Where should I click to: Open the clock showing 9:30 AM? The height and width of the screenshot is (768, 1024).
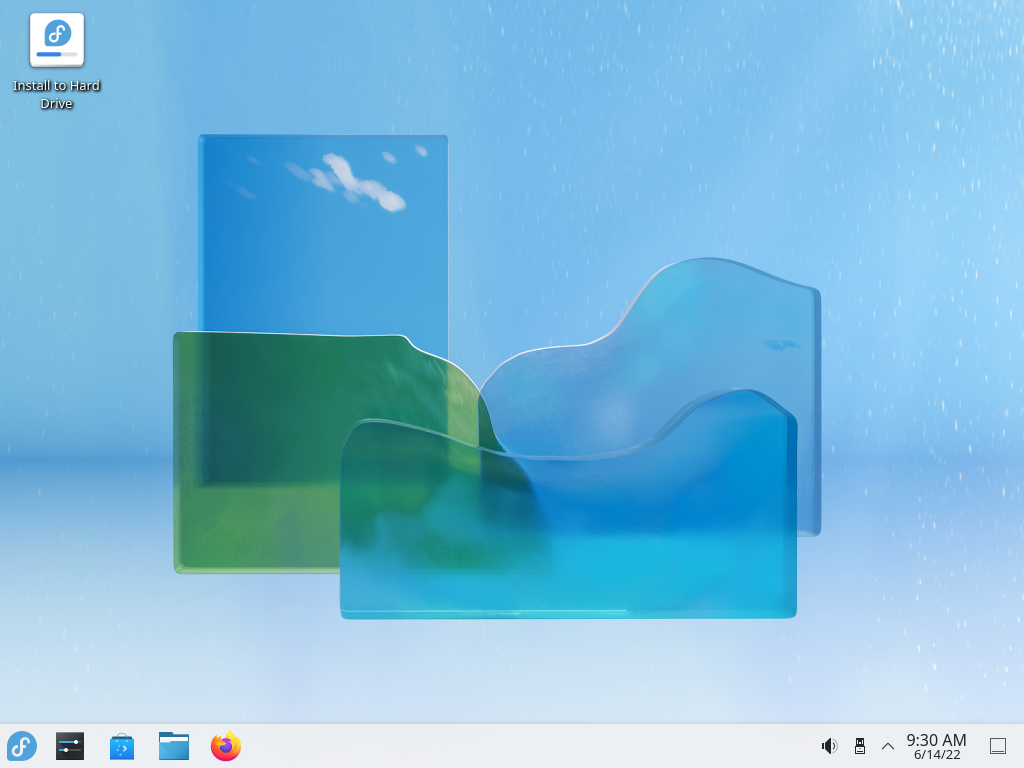pos(936,740)
